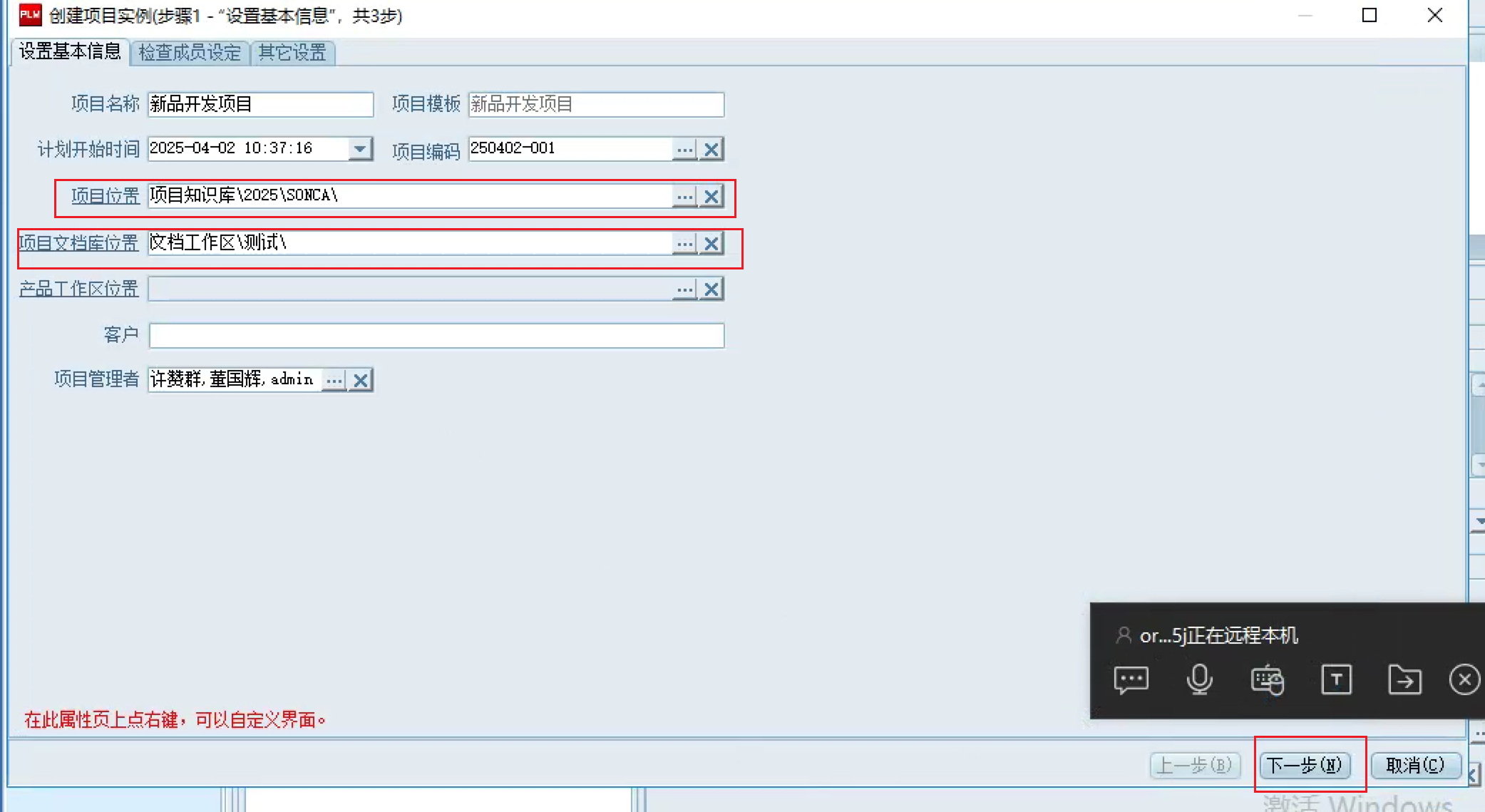Maximize the 创建项目实例 window
This screenshot has height=812, width=1485.
tap(1369, 15)
